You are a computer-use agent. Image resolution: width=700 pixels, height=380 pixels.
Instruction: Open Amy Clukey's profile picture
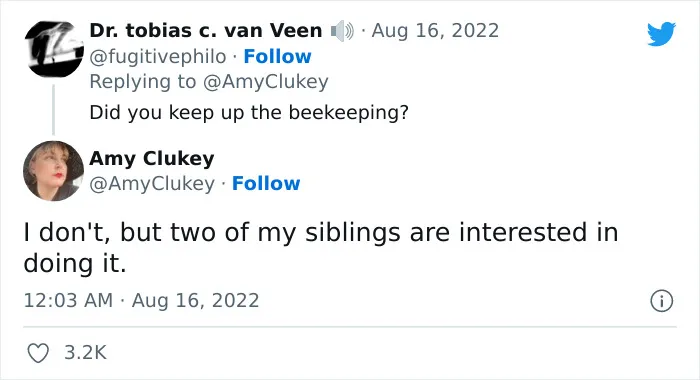54,171
